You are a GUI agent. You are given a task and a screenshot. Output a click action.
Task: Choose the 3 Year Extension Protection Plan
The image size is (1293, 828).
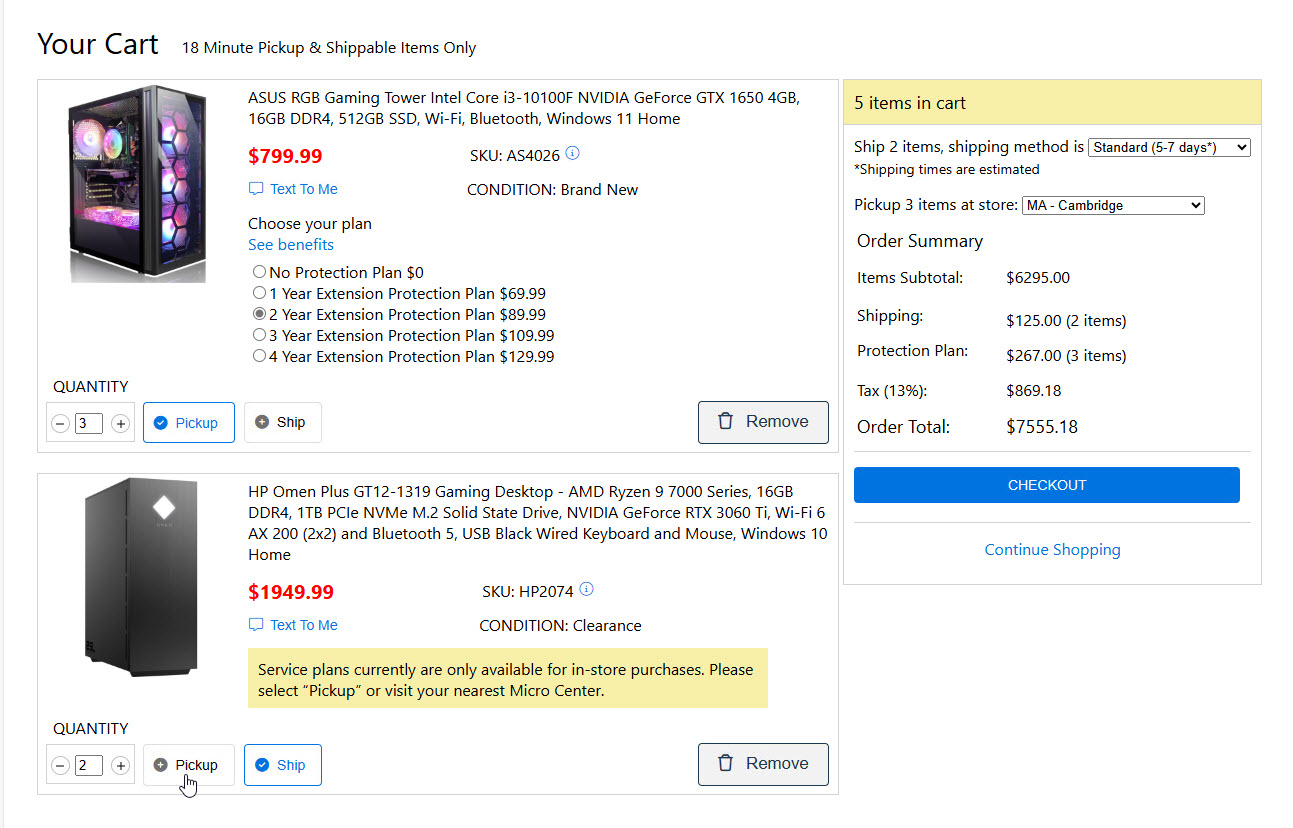[260, 335]
